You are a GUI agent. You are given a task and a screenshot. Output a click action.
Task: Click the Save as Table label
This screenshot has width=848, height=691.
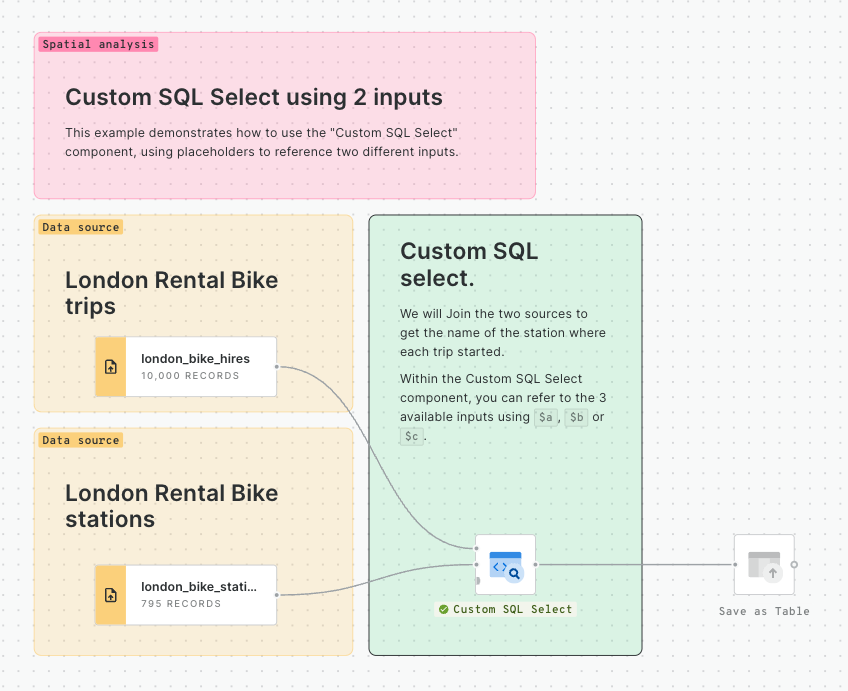tap(764, 611)
